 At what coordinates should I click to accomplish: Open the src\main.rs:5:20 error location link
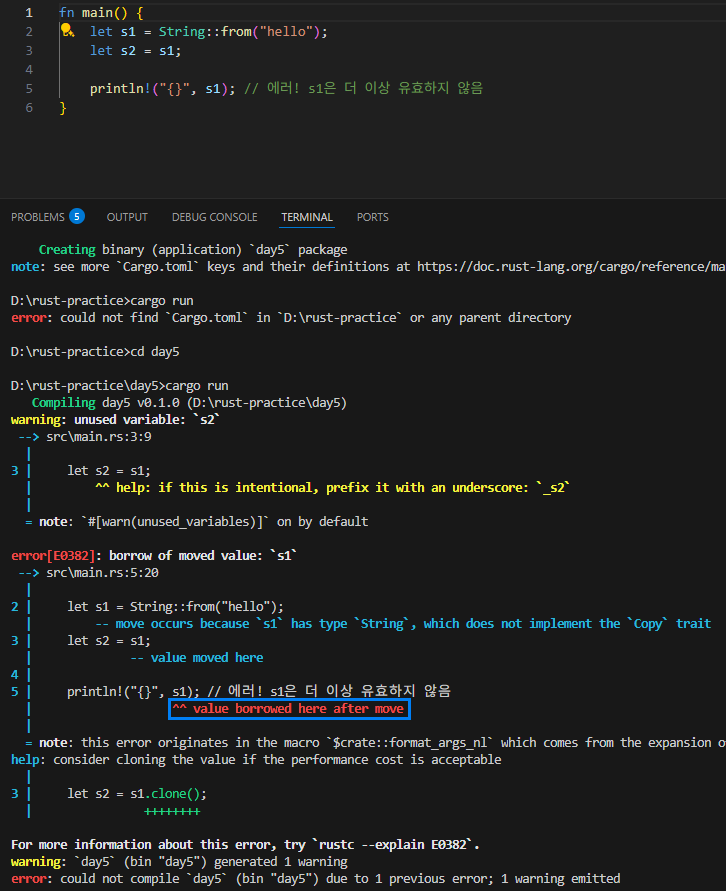[102, 573]
